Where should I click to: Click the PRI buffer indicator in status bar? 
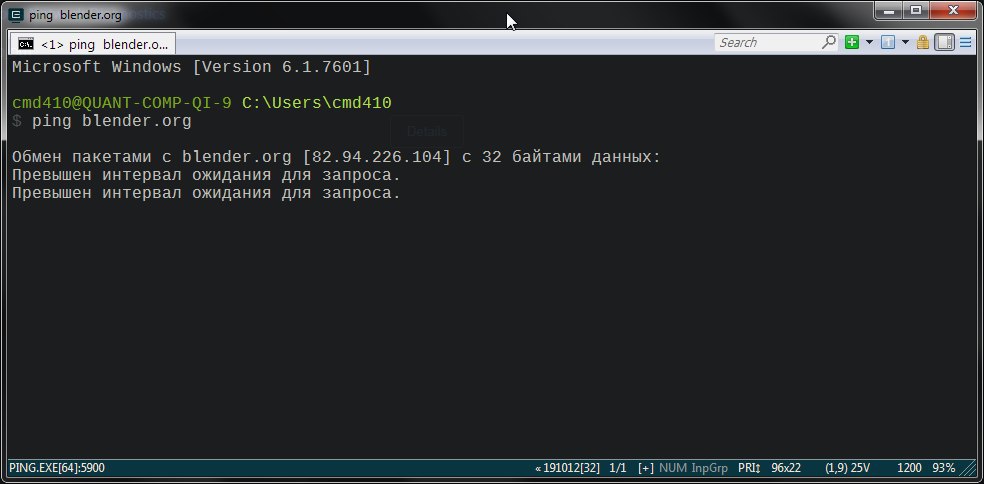pyautogui.click(x=749, y=468)
